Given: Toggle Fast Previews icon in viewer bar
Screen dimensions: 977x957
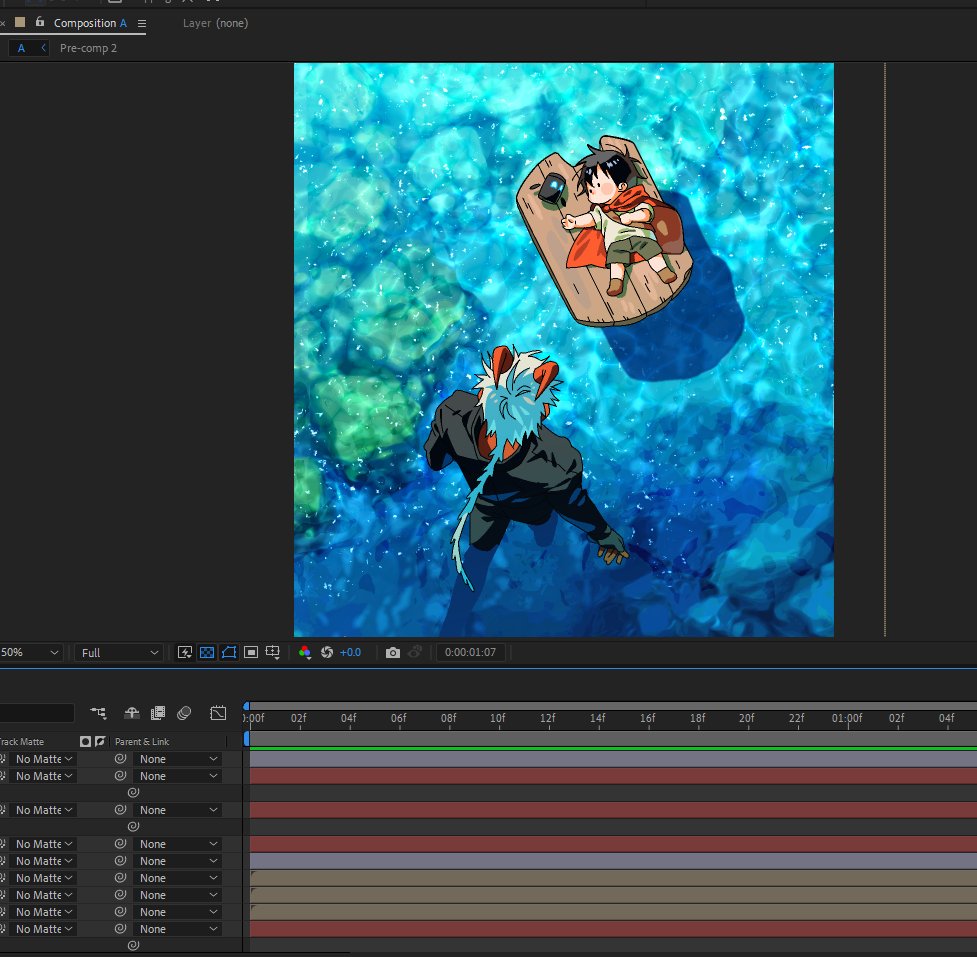Looking at the screenshot, I should tap(184, 652).
